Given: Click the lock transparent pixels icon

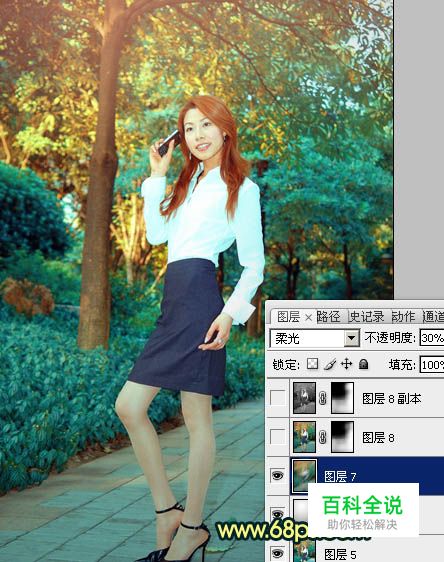Looking at the screenshot, I should point(312,364).
